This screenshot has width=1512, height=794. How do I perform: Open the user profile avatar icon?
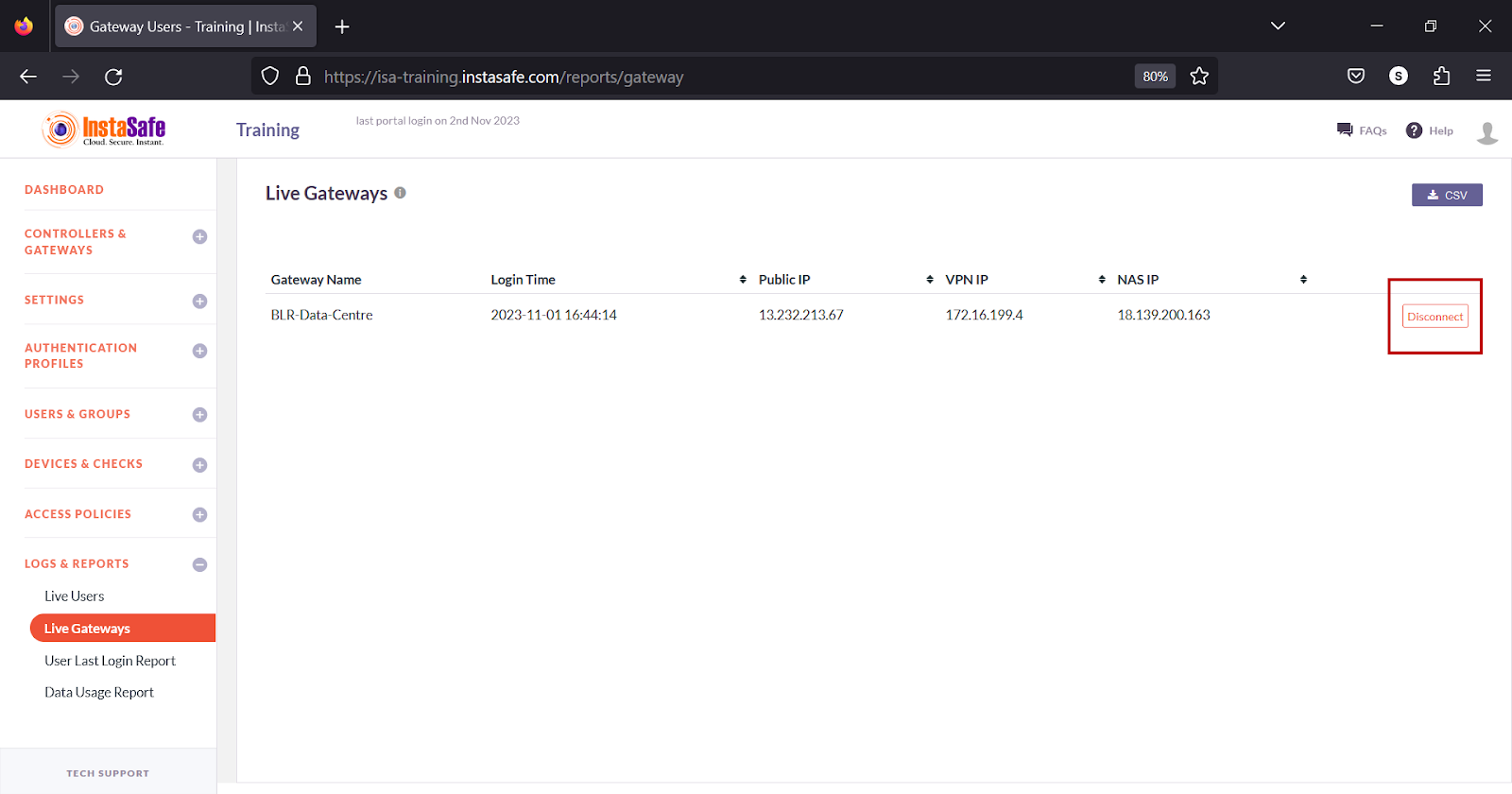1486,132
